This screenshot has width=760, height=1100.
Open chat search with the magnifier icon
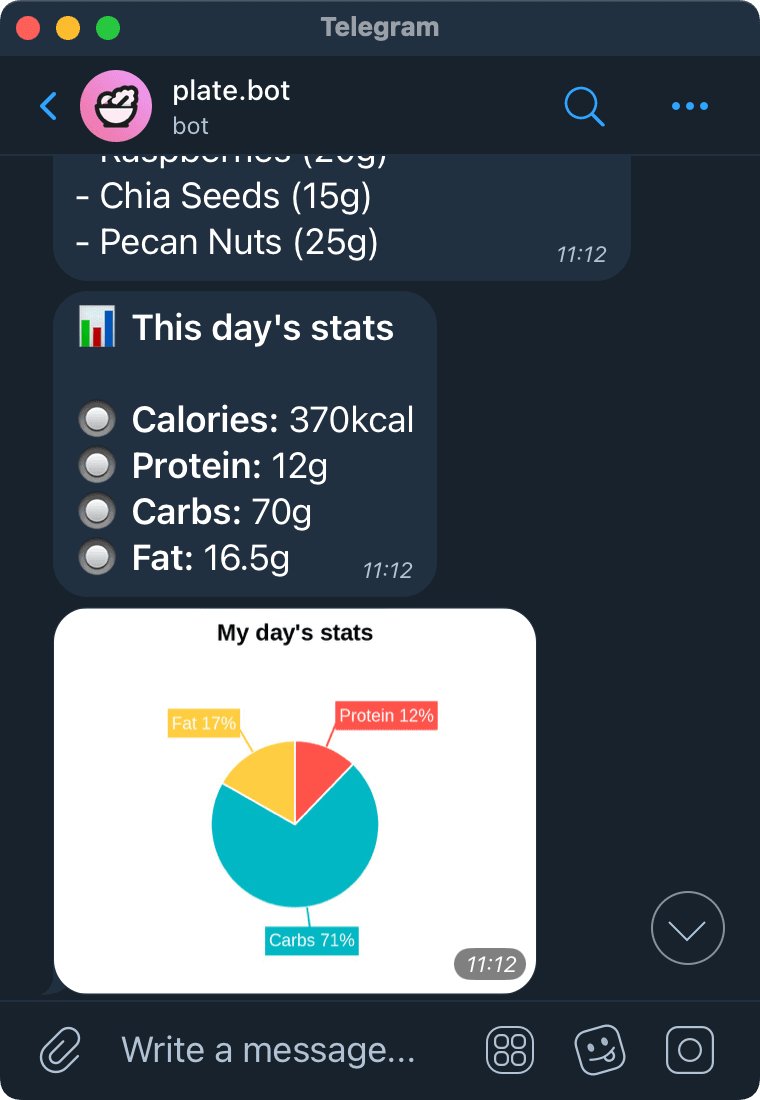tap(585, 106)
